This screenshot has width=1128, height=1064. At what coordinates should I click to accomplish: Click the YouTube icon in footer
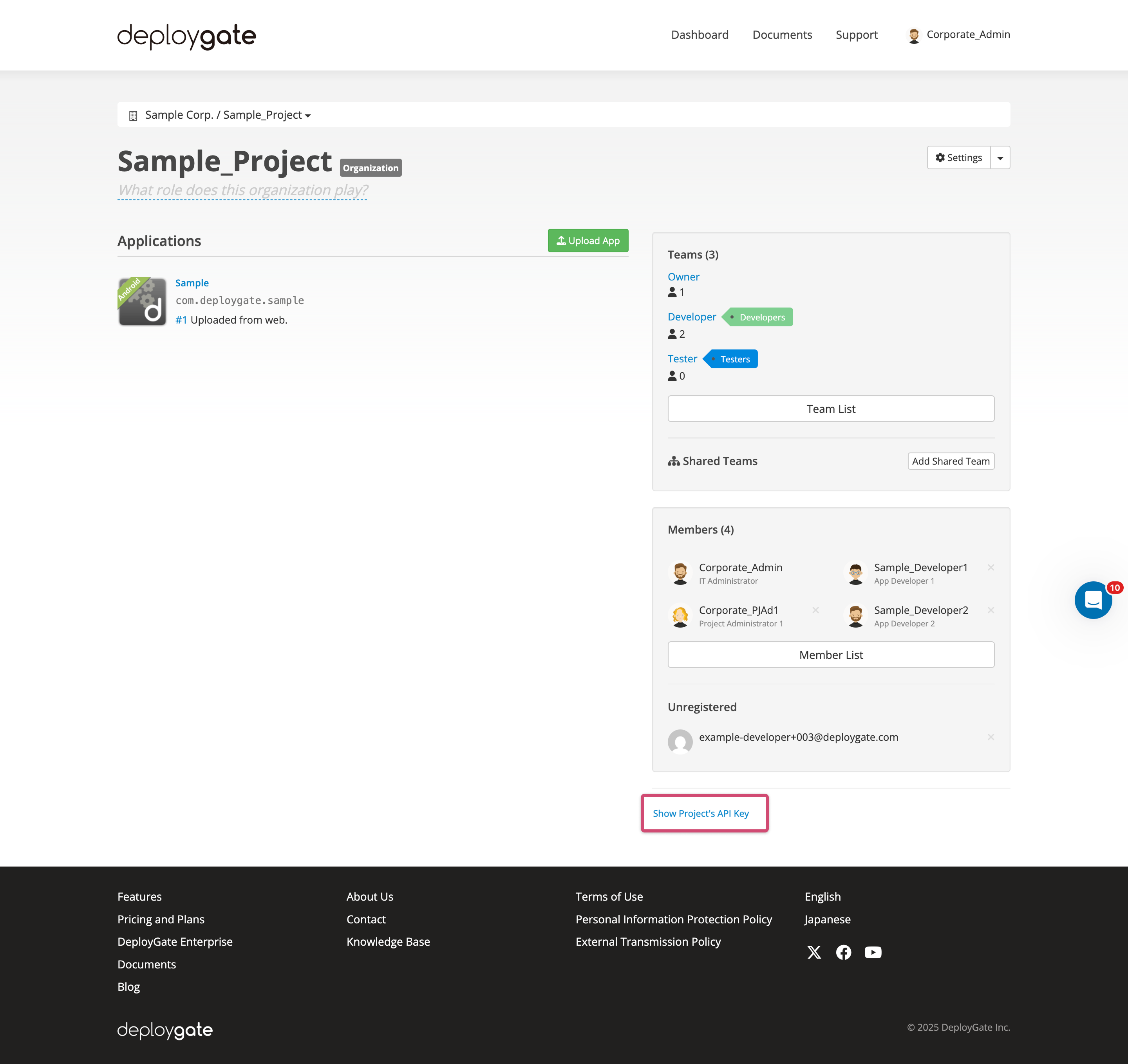click(x=873, y=952)
